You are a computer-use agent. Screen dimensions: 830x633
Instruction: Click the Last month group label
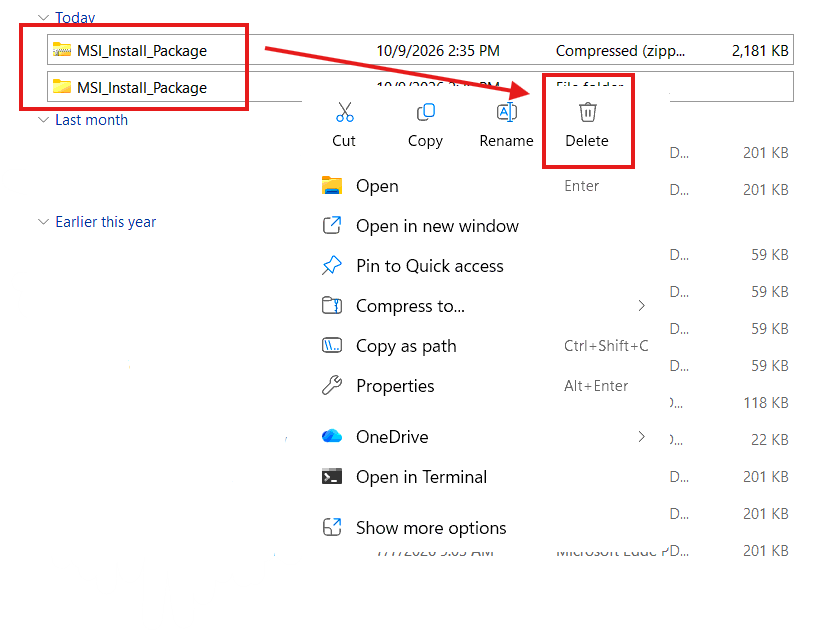pyautogui.click(x=92, y=120)
